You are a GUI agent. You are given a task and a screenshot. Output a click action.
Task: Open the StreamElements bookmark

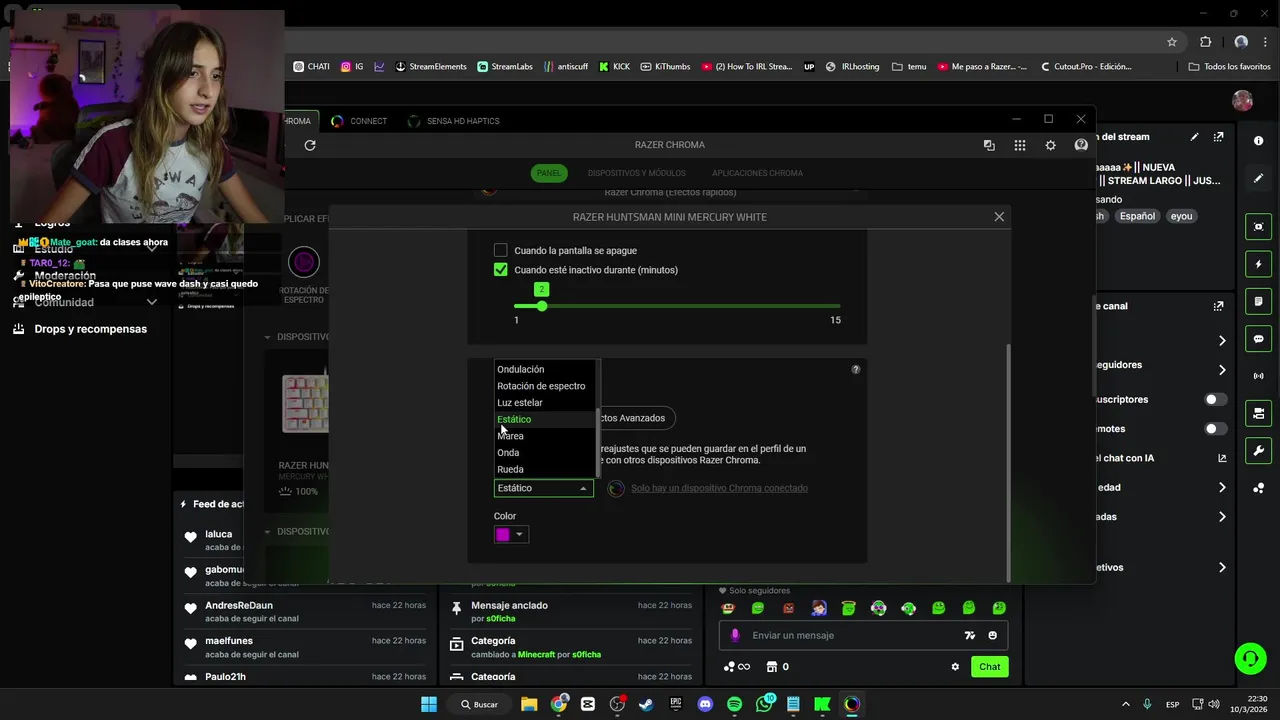[x=431, y=67]
